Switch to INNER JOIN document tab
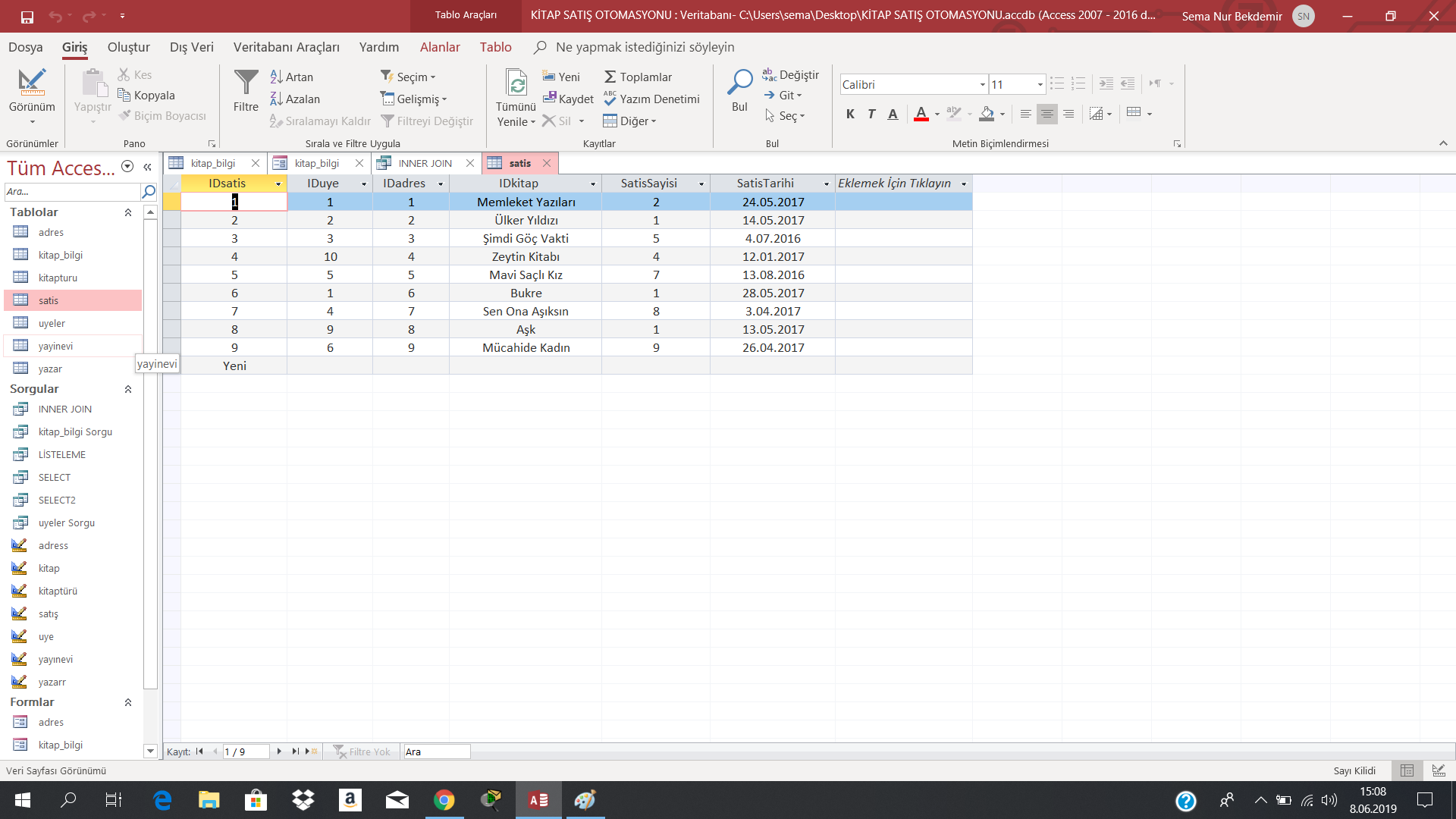This screenshot has width=1456, height=819. 425,163
